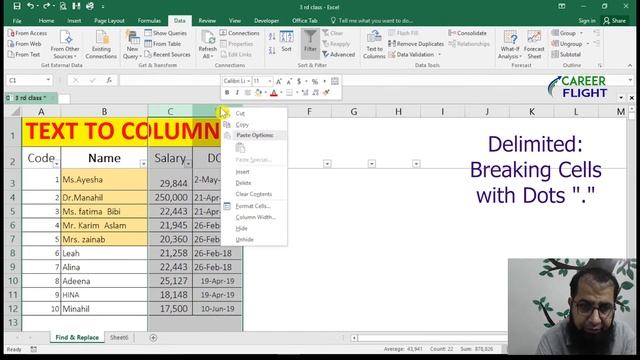Click the Group button in Outline
Image resolution: width=640 pixels, height=360 pixels.
point(567,33)
